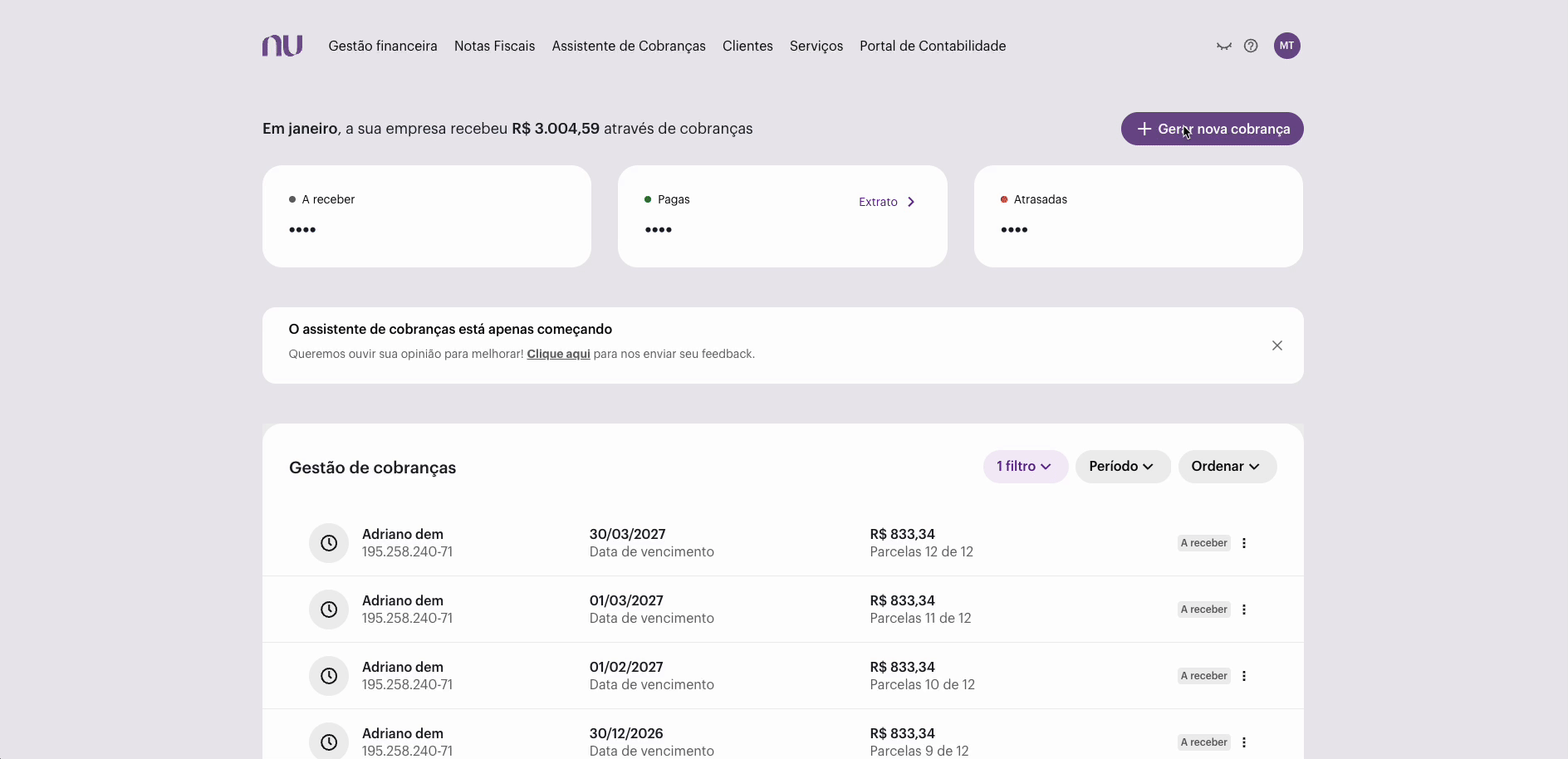Open the Extrato link in Pagas card
Screen dimensions: 1568x759
click(x=887, y=202)
